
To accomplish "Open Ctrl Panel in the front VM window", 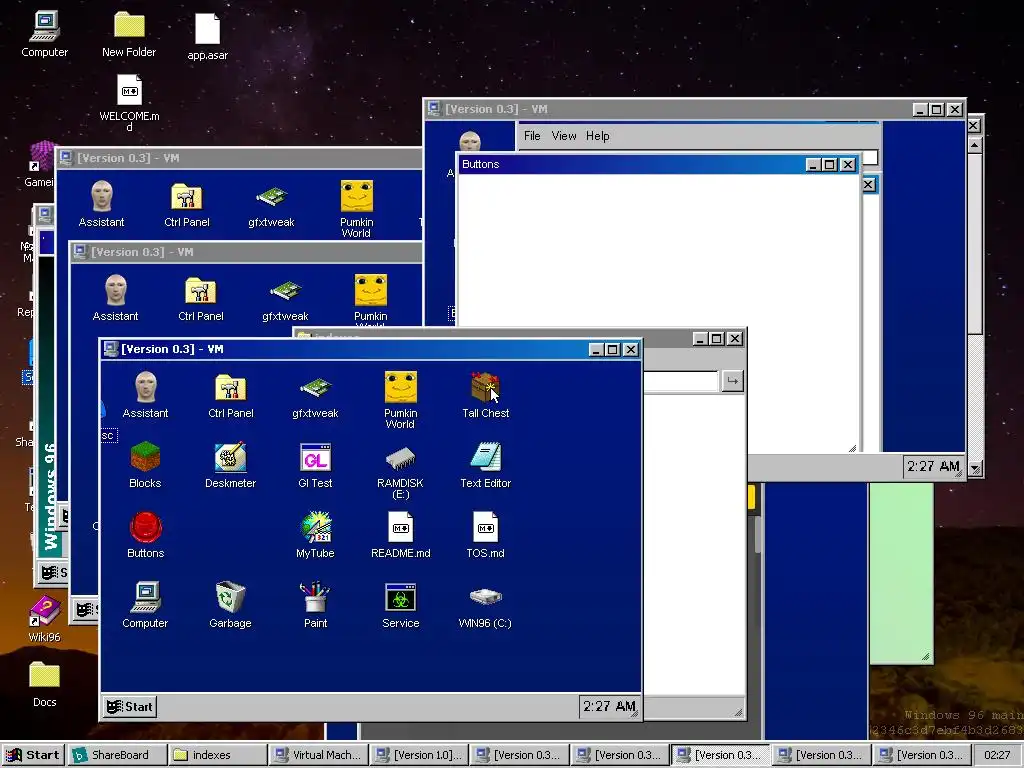I will [231, 394].
